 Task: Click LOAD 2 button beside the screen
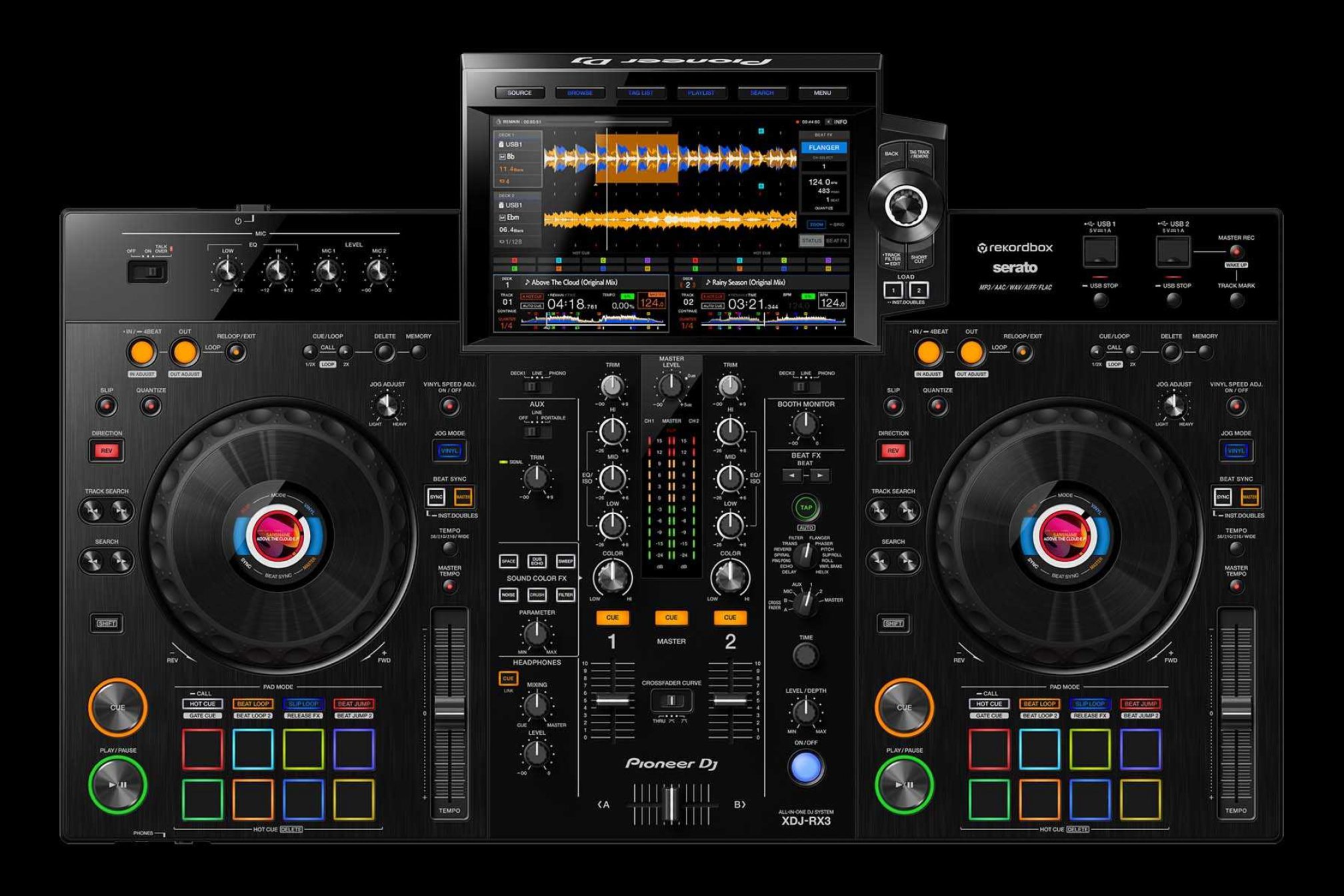click(x=919, y=290)
